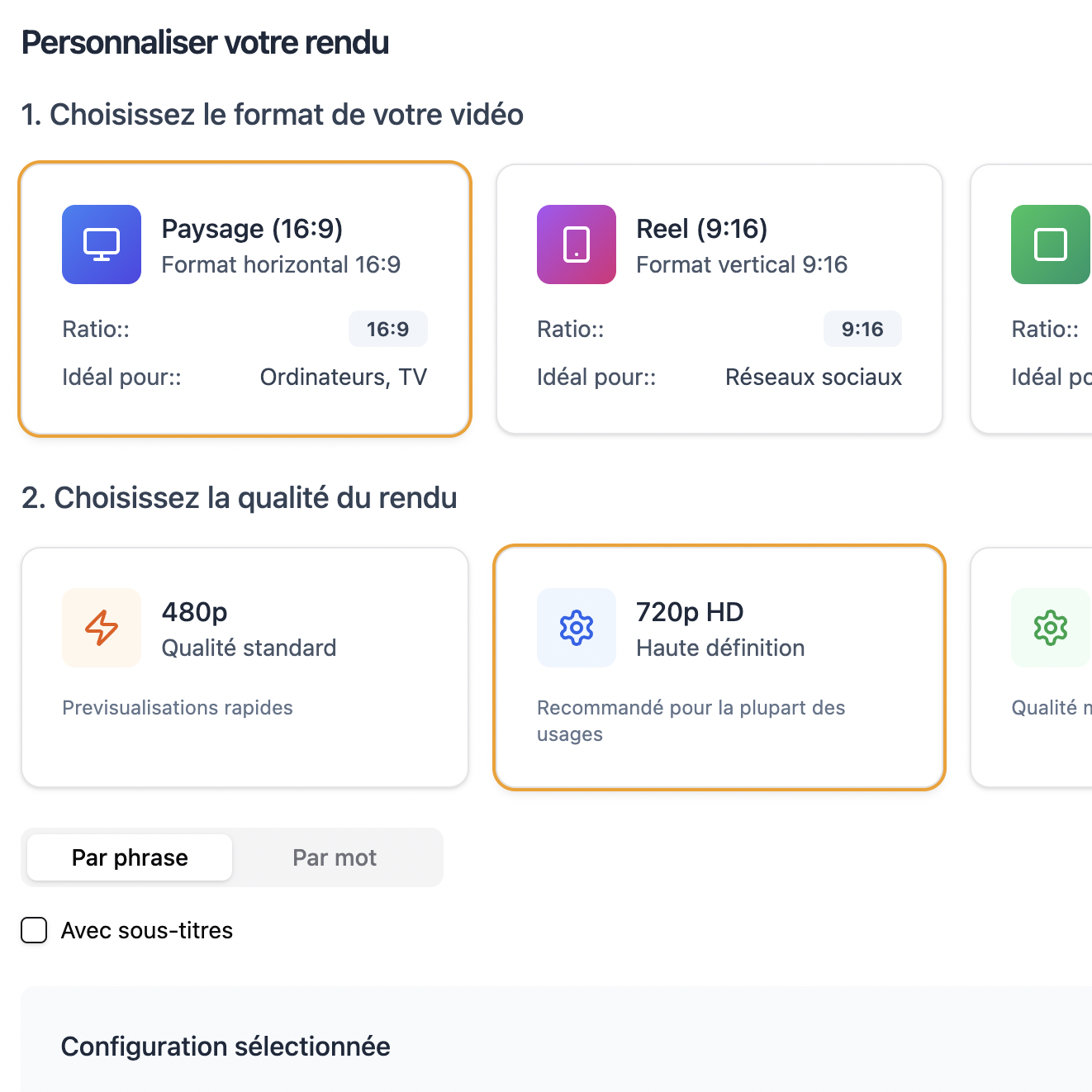1092x1092 pixels.
Task: Click the Avec sous-titres label
Action: point(147,930)
